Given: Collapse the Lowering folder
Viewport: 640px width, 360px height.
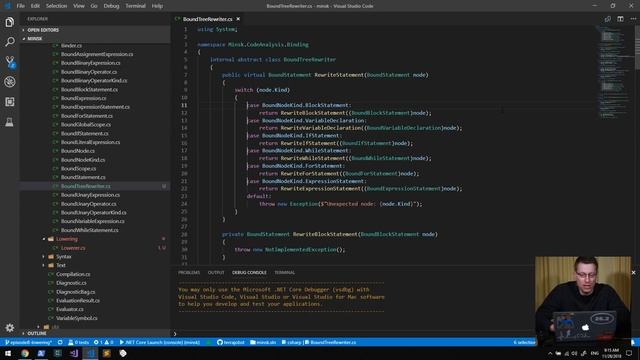Looking at the screenshot, I should pos(67,239).
